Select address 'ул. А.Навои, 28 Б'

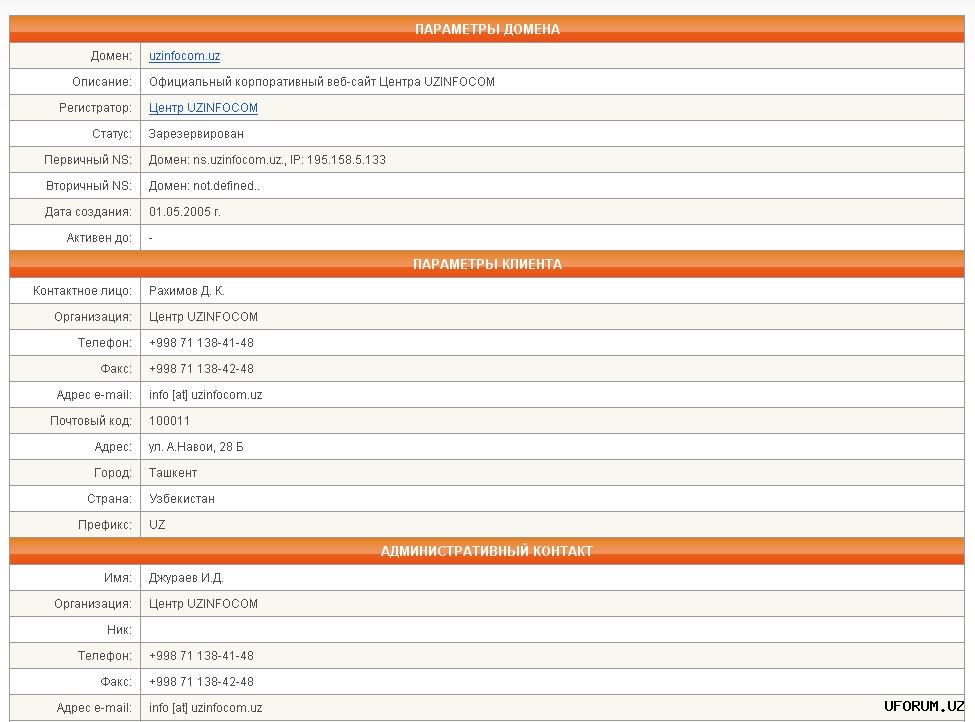(x=196, y=447)
